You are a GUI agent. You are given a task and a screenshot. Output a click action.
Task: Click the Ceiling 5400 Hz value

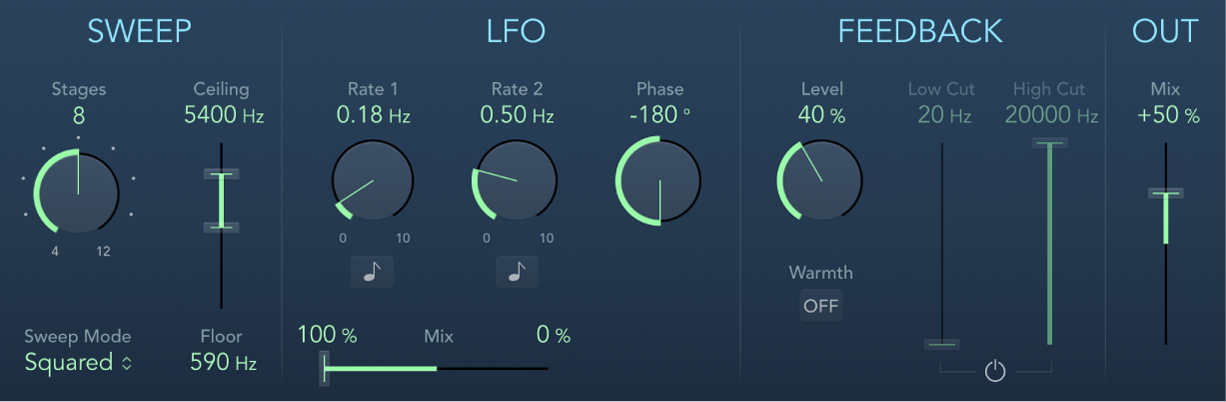[x=224, y=117]
